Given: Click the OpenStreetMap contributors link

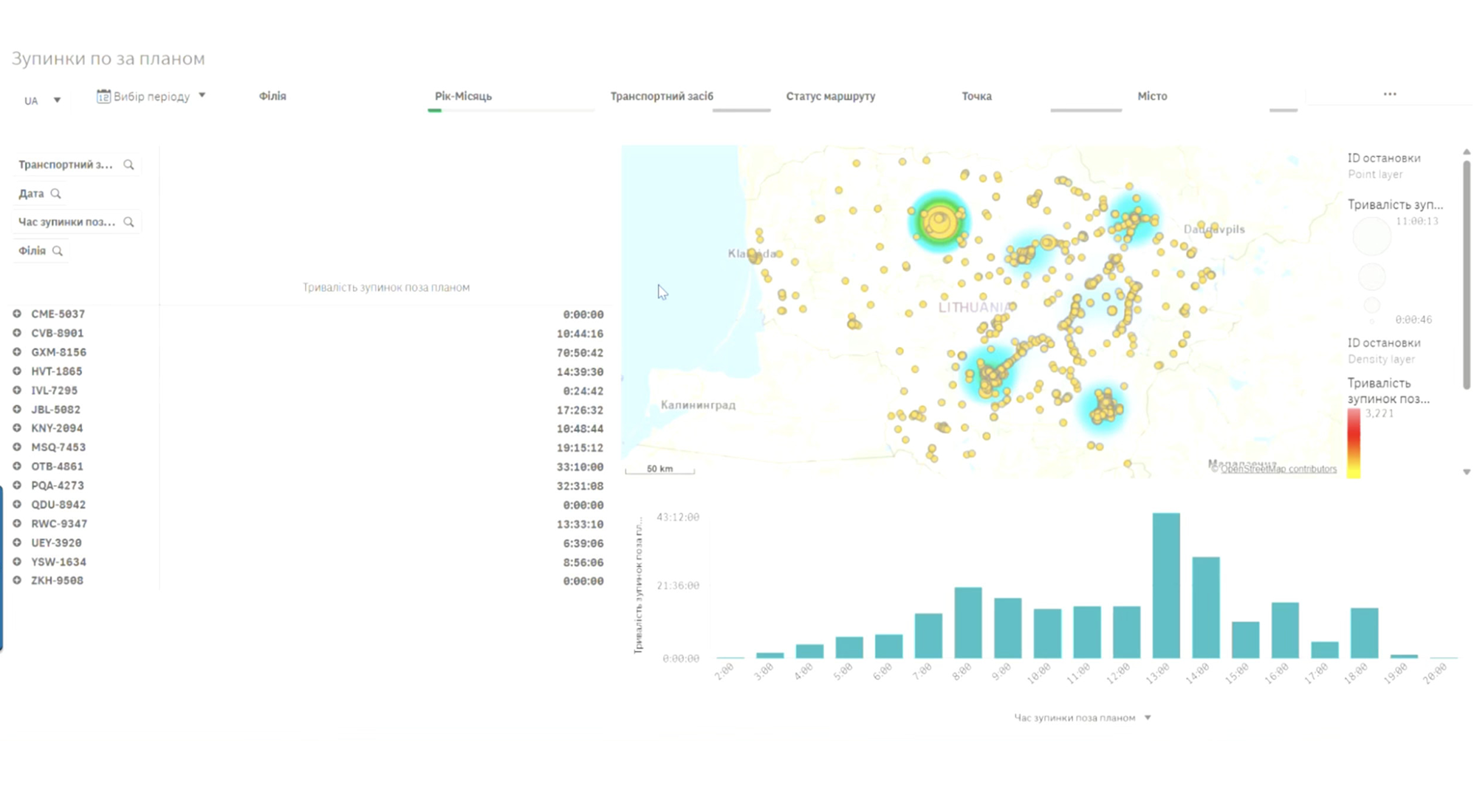Looking at the screenshot, I should pyautogui.click(x=1278, y=469).
